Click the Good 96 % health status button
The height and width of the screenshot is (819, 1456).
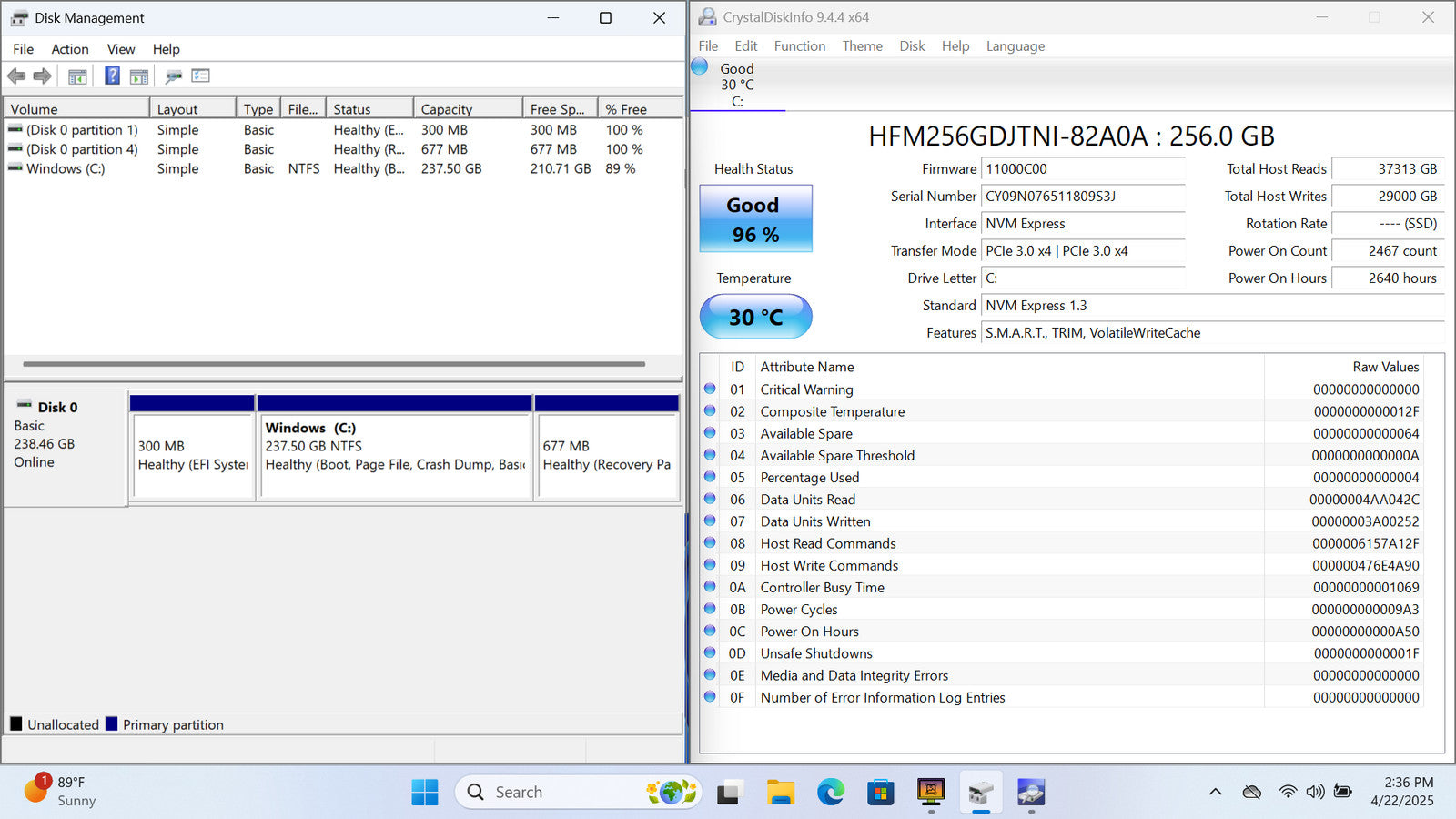[755, 219]
